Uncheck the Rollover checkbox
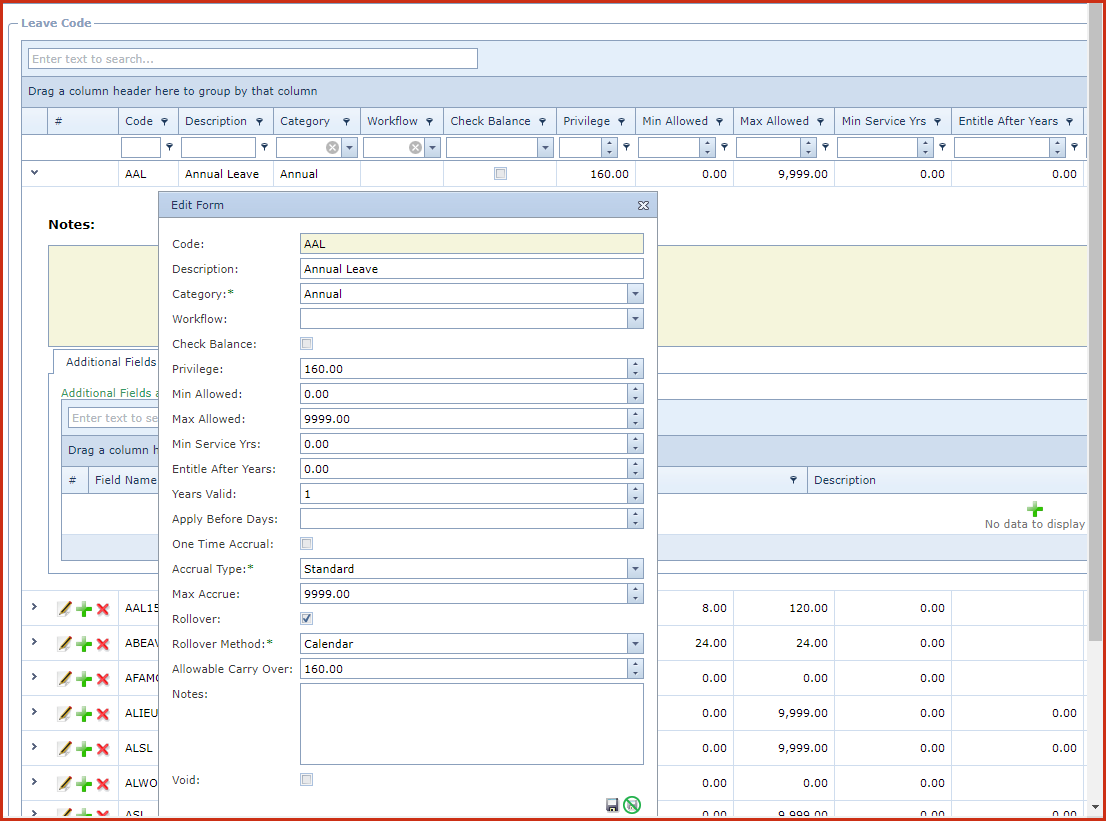 307,619
